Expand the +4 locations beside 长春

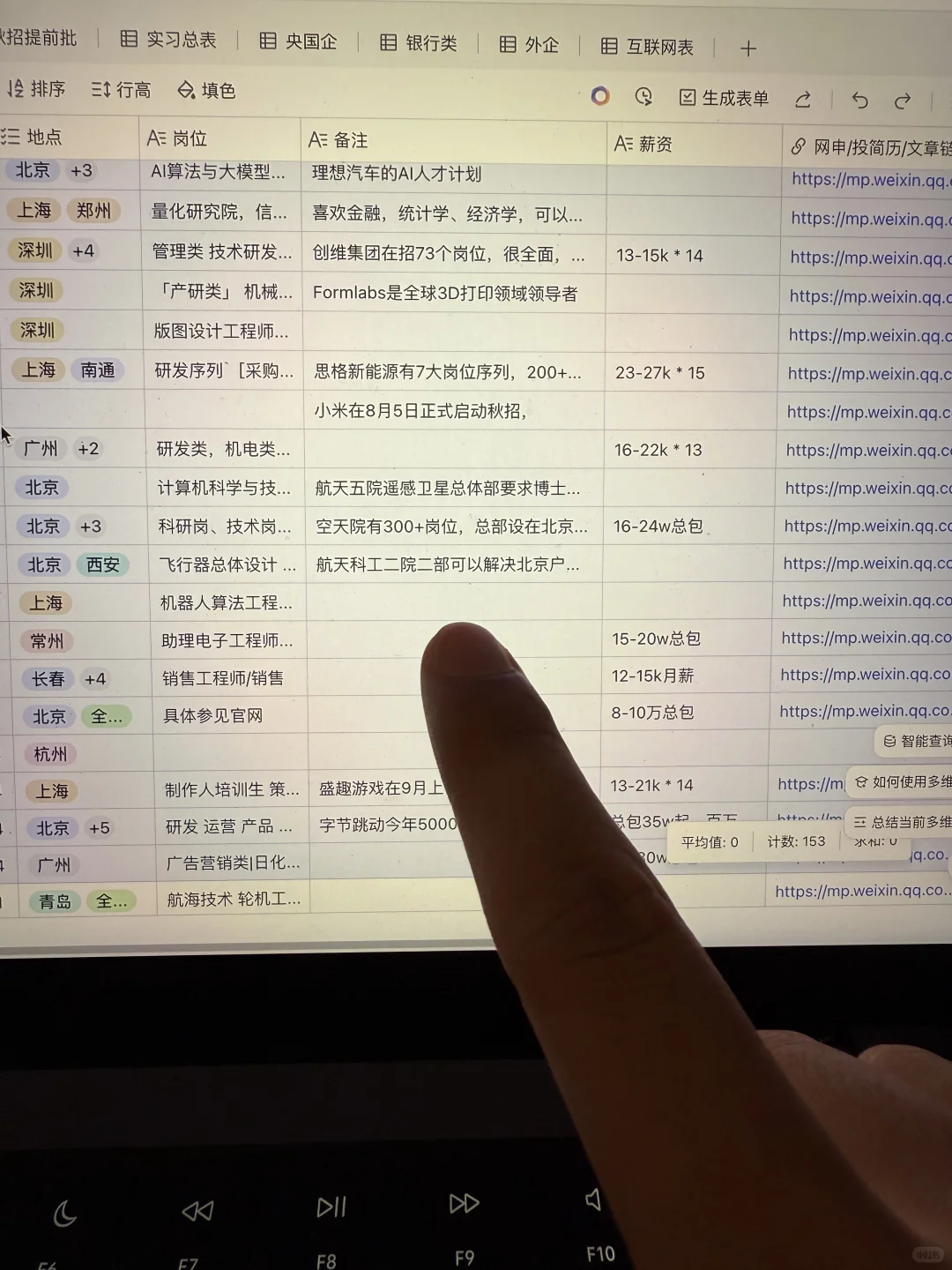(x=95, y=679)
